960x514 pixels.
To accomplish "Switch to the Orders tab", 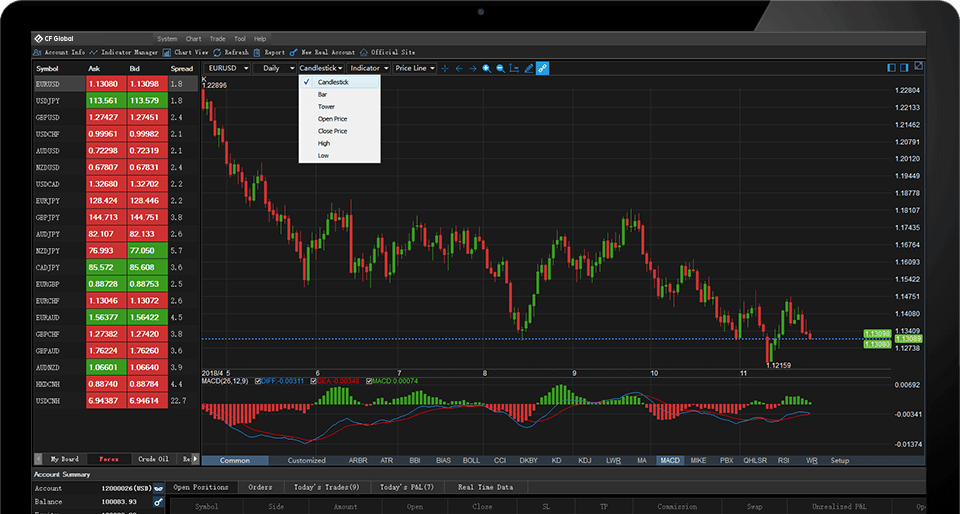I will pos(260,487).
